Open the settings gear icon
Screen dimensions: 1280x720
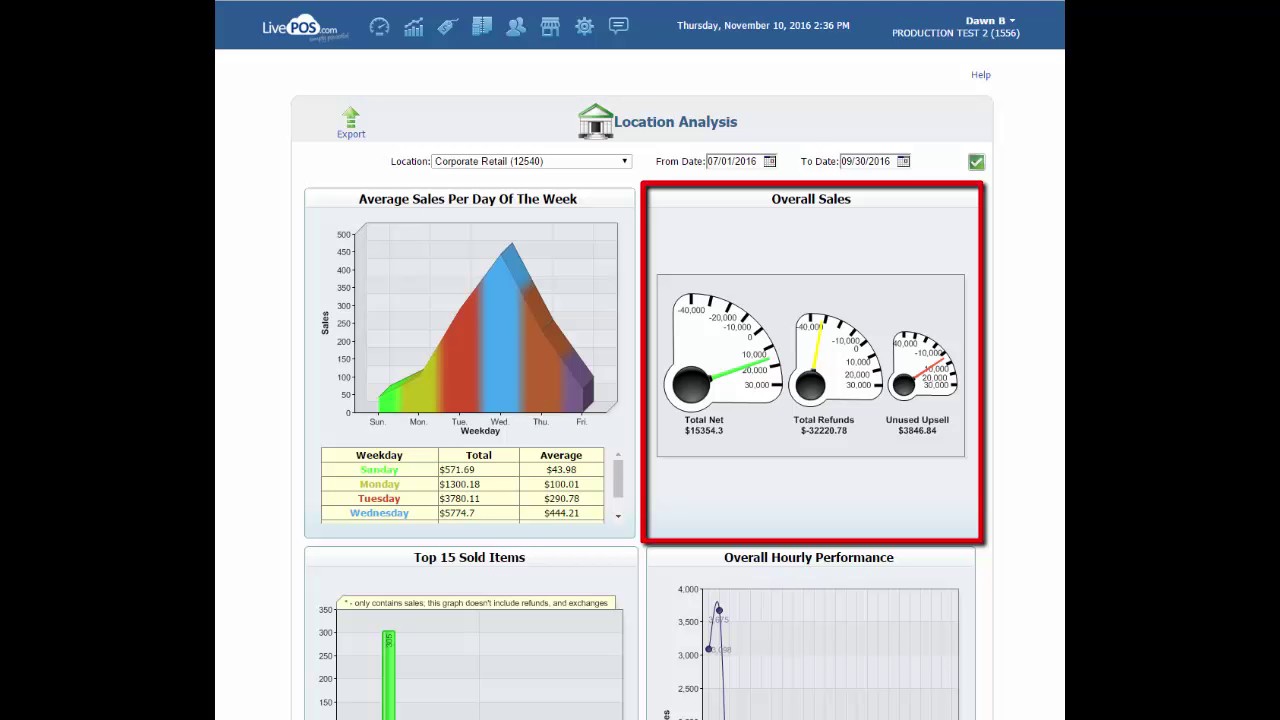pyautogui.click(x=585, y=27)
